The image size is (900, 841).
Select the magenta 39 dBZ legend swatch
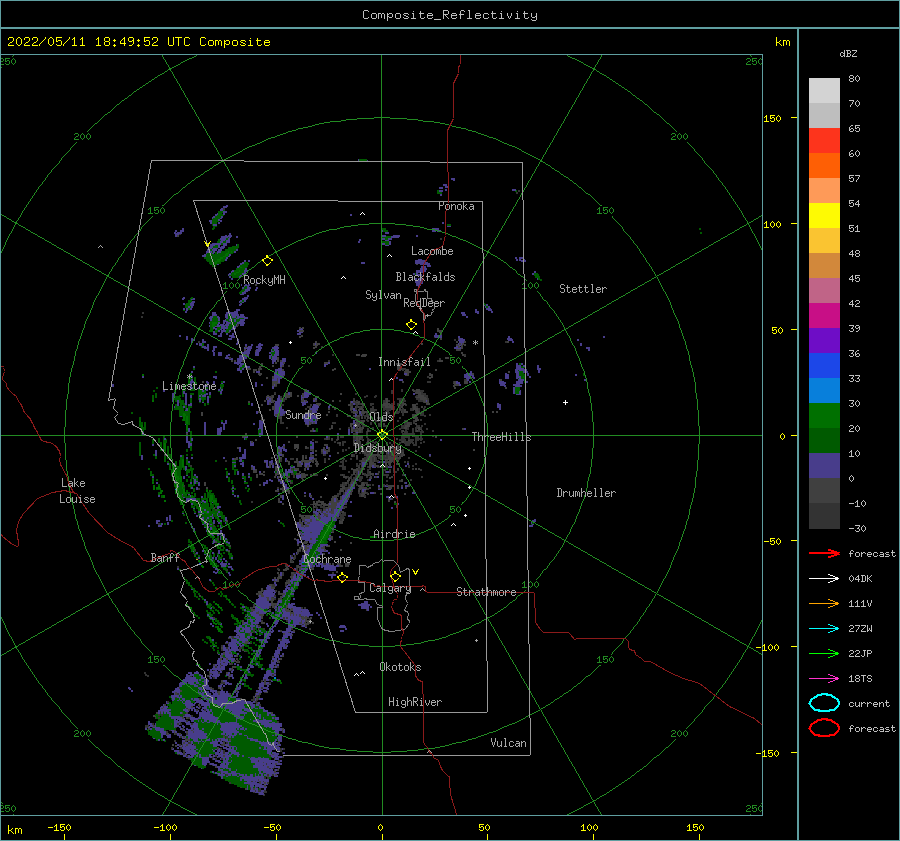(824, 315)
